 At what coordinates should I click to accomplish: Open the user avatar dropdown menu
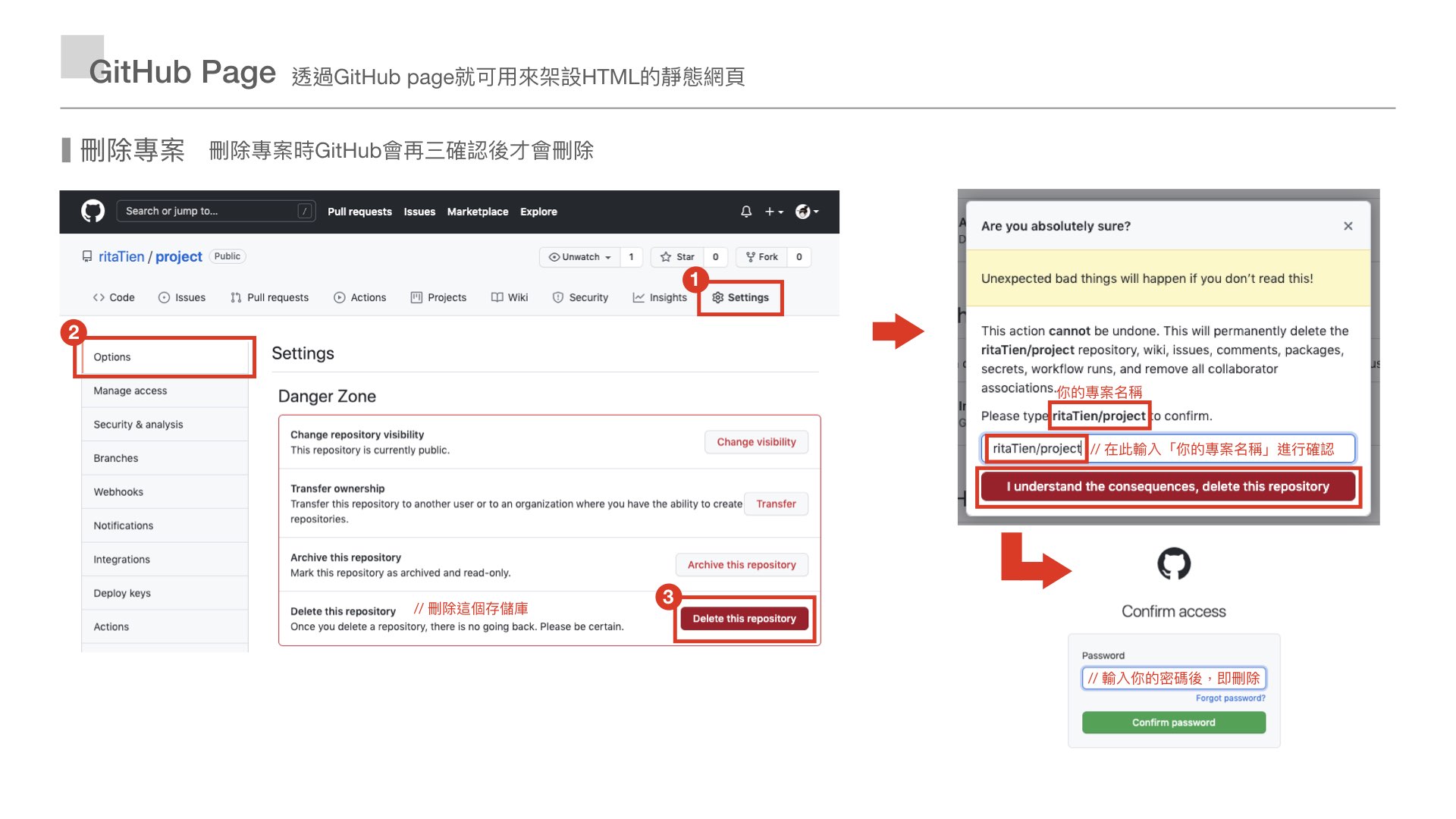(806, 212)
